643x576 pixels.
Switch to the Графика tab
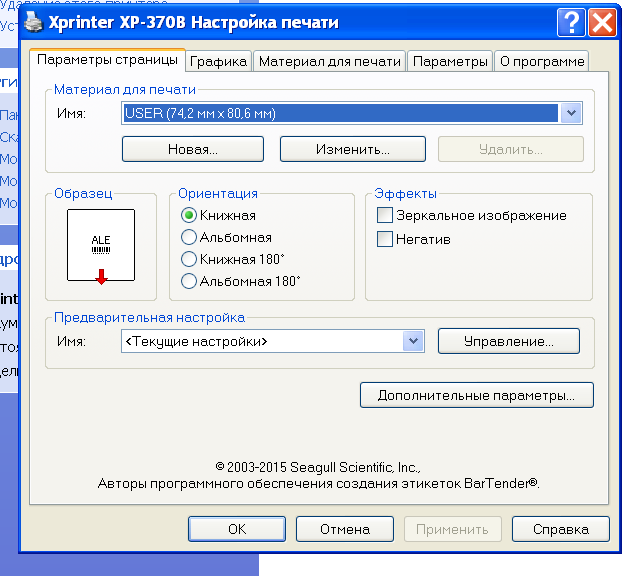[x=219, y=61]
